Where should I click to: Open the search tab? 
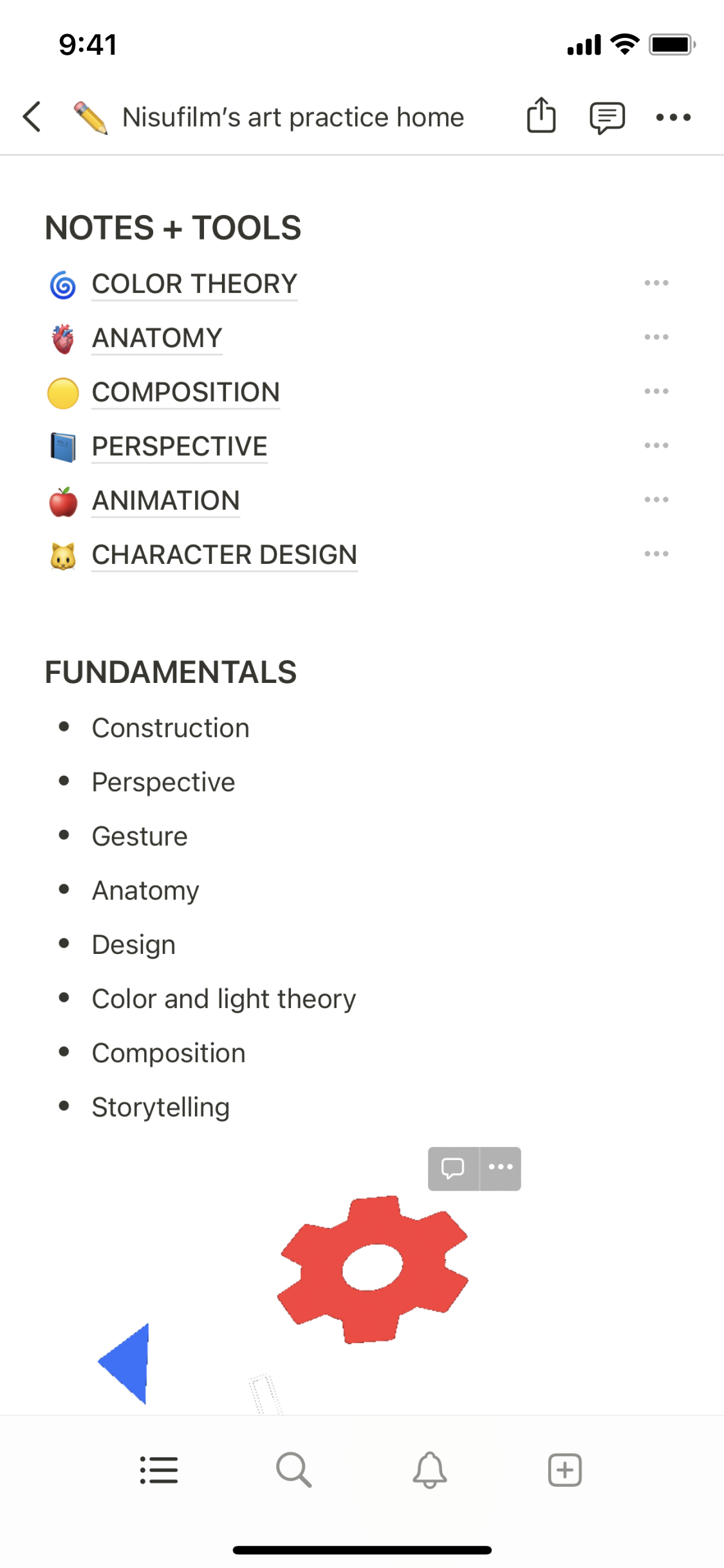(x=294, y=1470)
